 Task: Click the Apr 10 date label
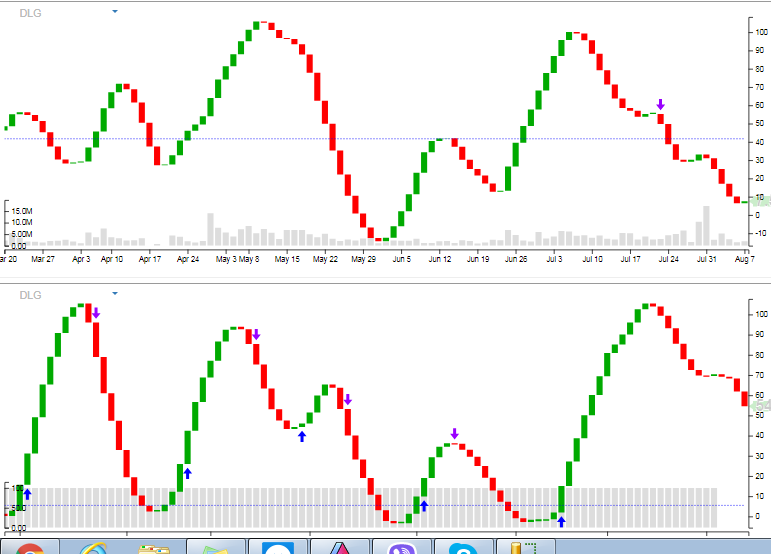coord(112,259)
